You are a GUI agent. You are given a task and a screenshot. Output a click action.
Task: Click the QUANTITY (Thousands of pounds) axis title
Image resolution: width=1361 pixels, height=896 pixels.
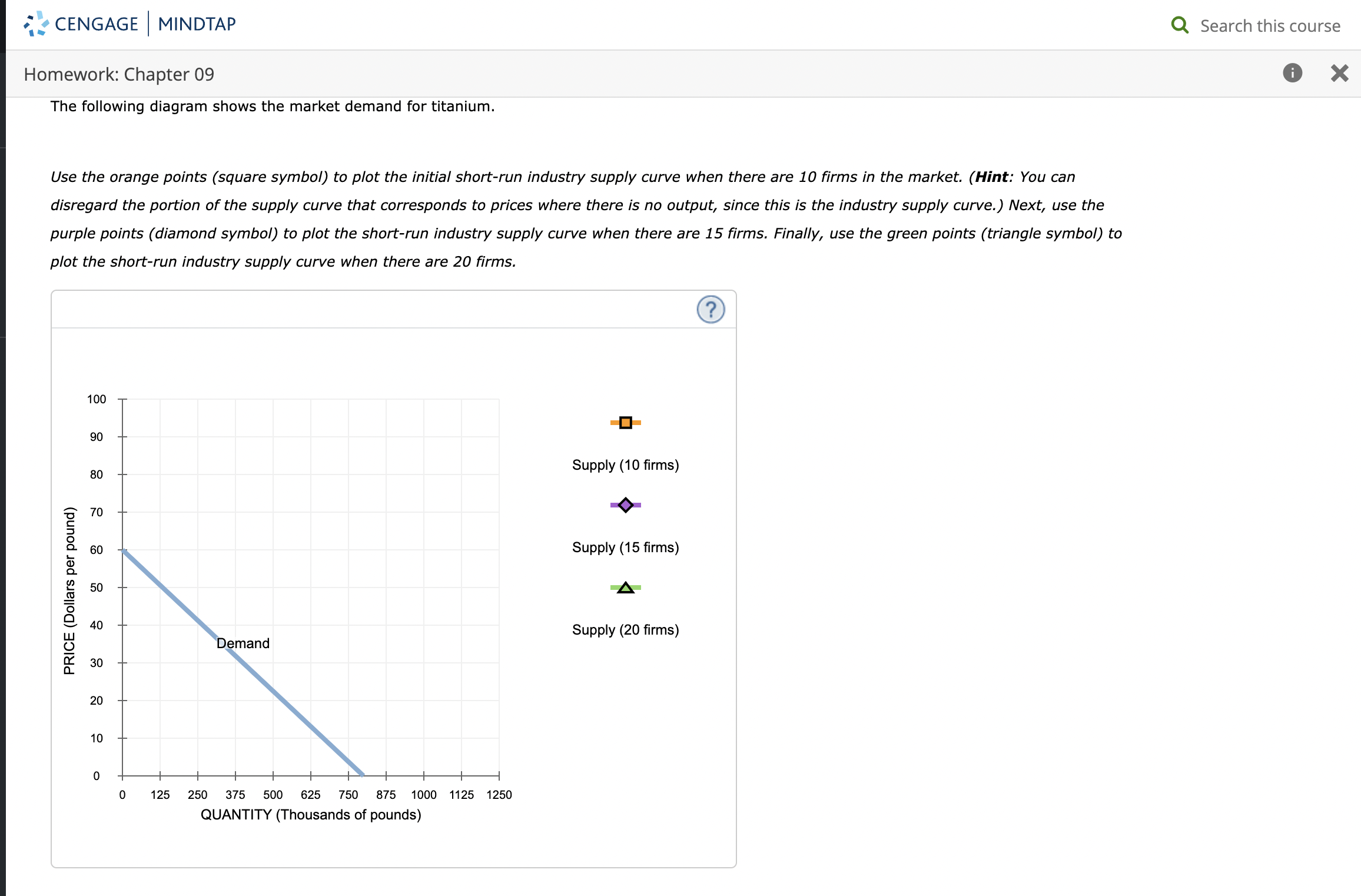[x=311, y=815]
